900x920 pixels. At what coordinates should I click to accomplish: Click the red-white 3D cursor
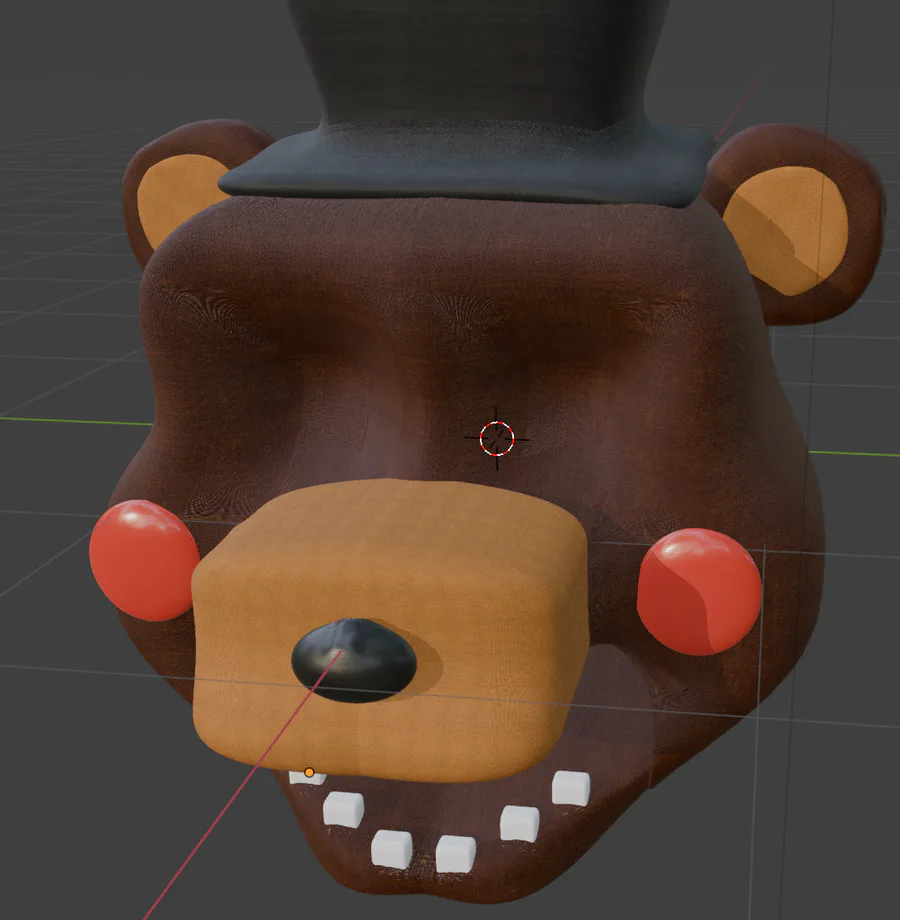pyautogui.click(x=497, y=438)
